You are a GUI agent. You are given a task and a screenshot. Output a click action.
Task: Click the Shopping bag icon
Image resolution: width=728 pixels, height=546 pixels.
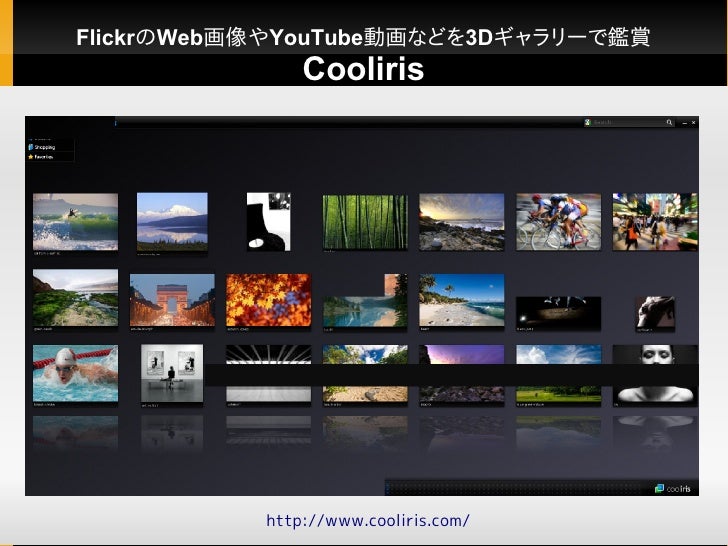(31, 147)
